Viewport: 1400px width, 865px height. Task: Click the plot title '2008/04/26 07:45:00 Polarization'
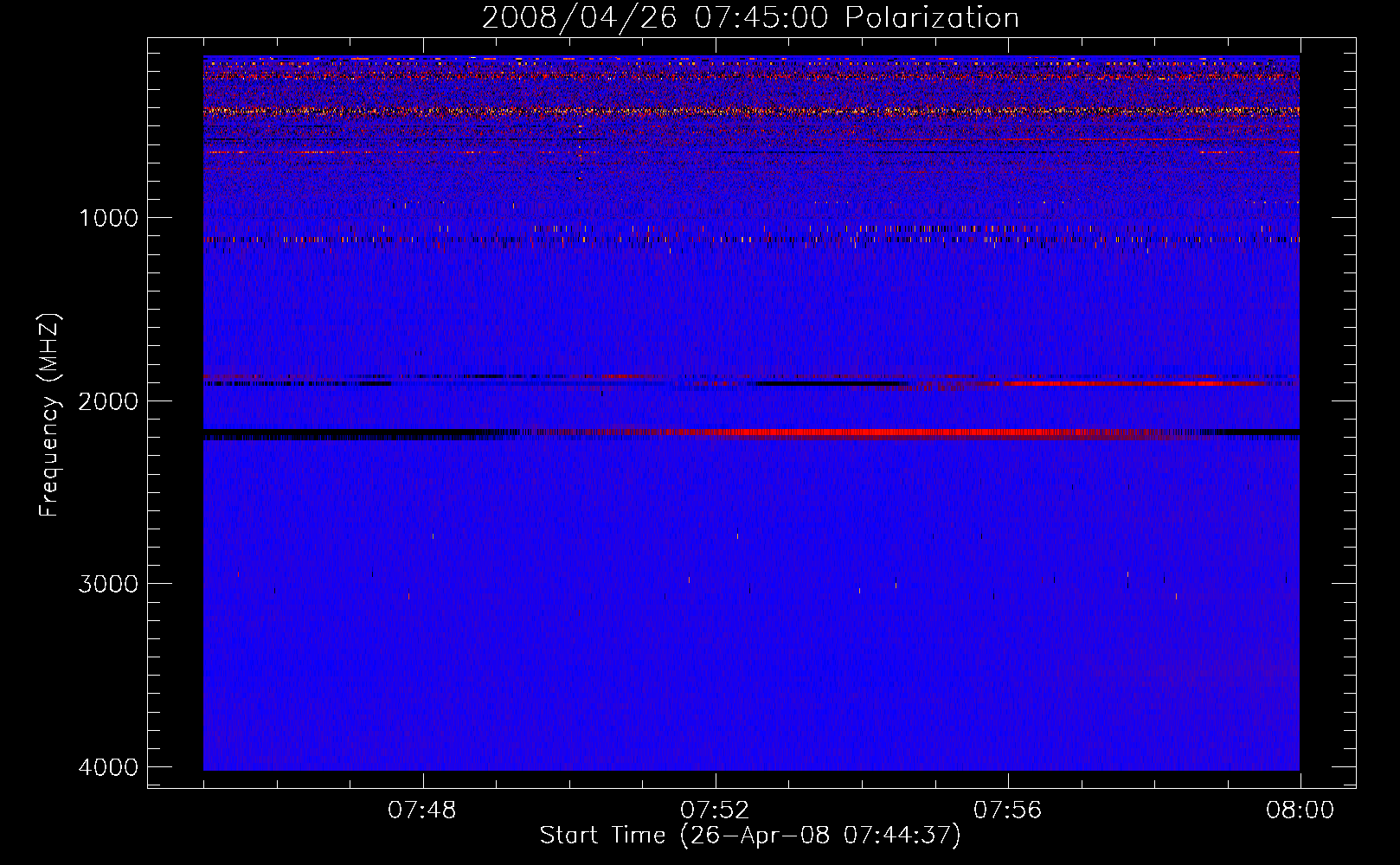click(x=750, y=18)
